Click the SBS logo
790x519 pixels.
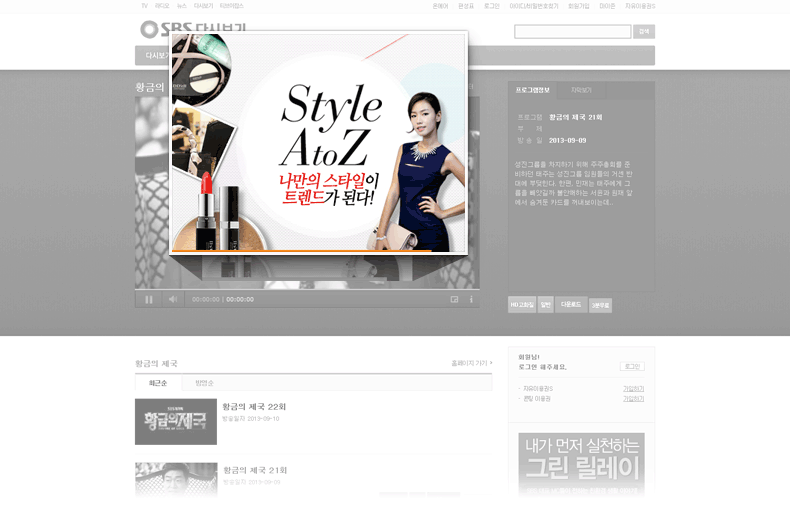click(x=193, y=28)
